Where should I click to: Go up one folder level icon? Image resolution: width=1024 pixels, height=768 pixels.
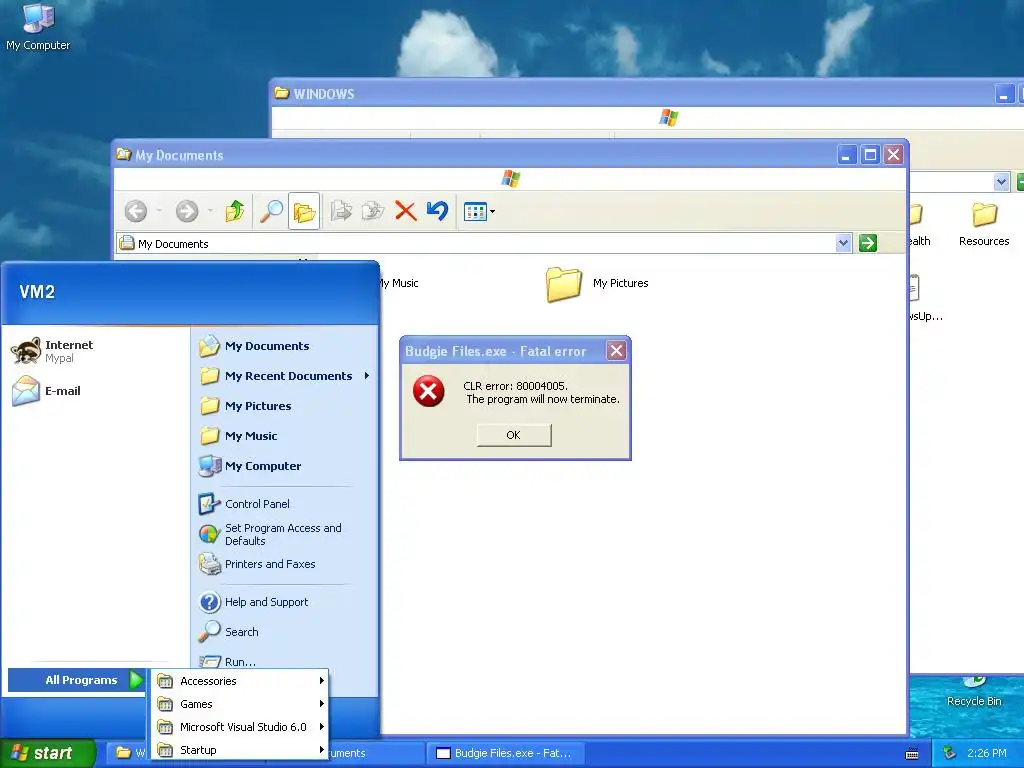tap(234, 211)
